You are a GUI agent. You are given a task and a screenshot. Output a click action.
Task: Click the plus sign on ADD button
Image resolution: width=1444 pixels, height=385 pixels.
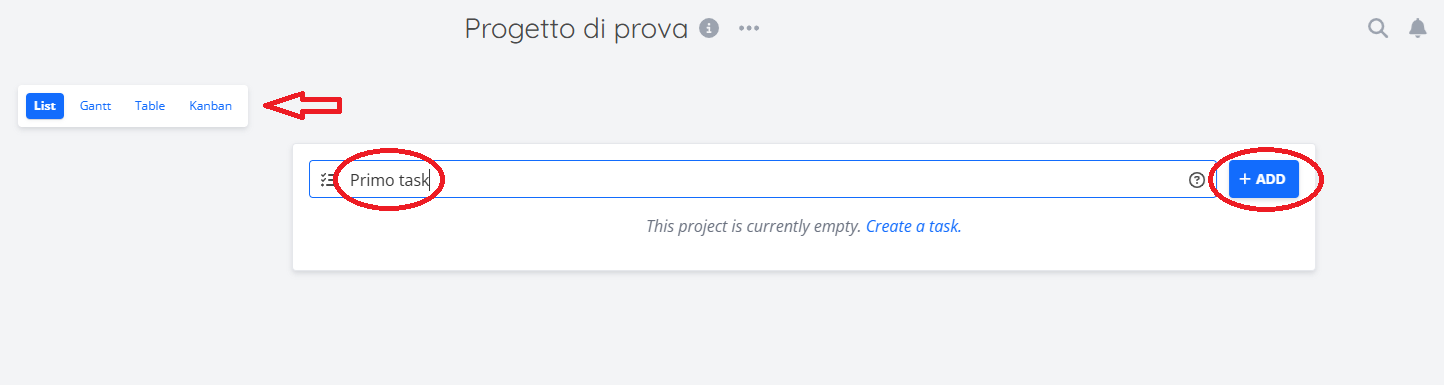pyautogui.click(x=1245, y=179)
